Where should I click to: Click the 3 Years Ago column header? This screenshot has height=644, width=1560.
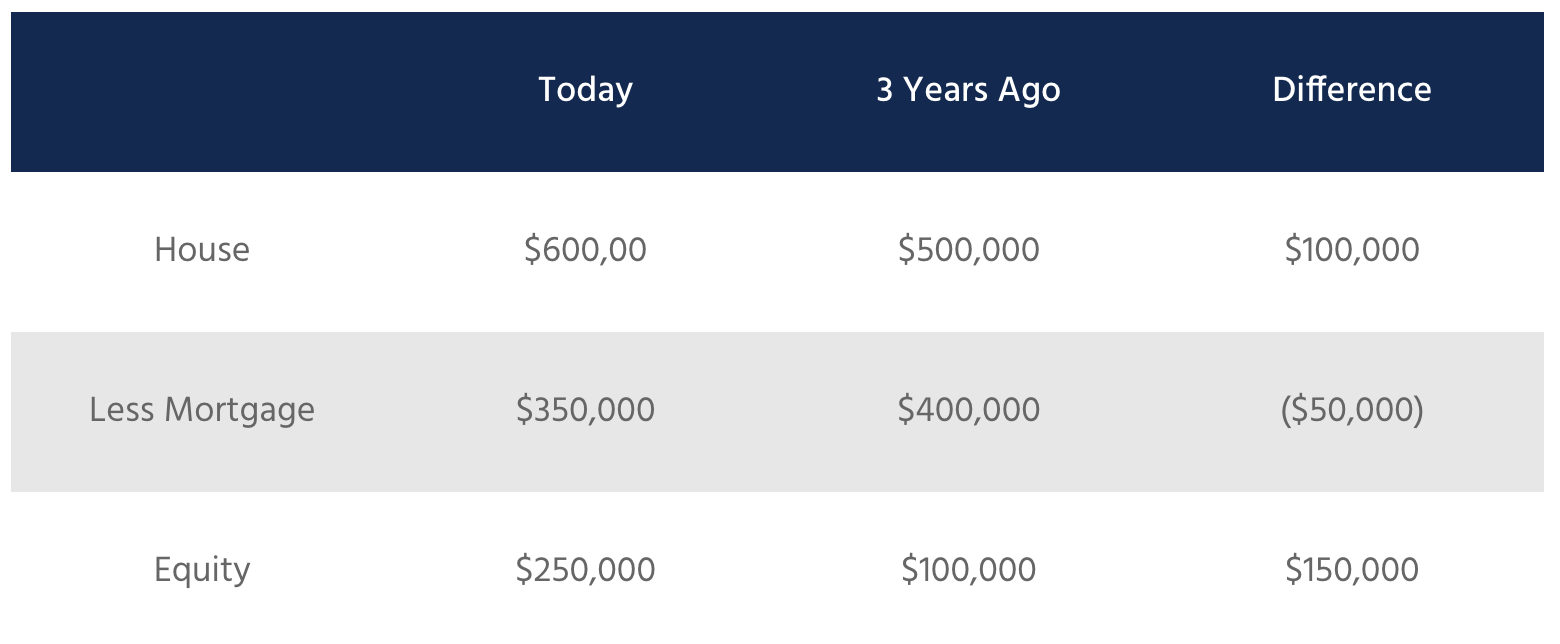968,90
